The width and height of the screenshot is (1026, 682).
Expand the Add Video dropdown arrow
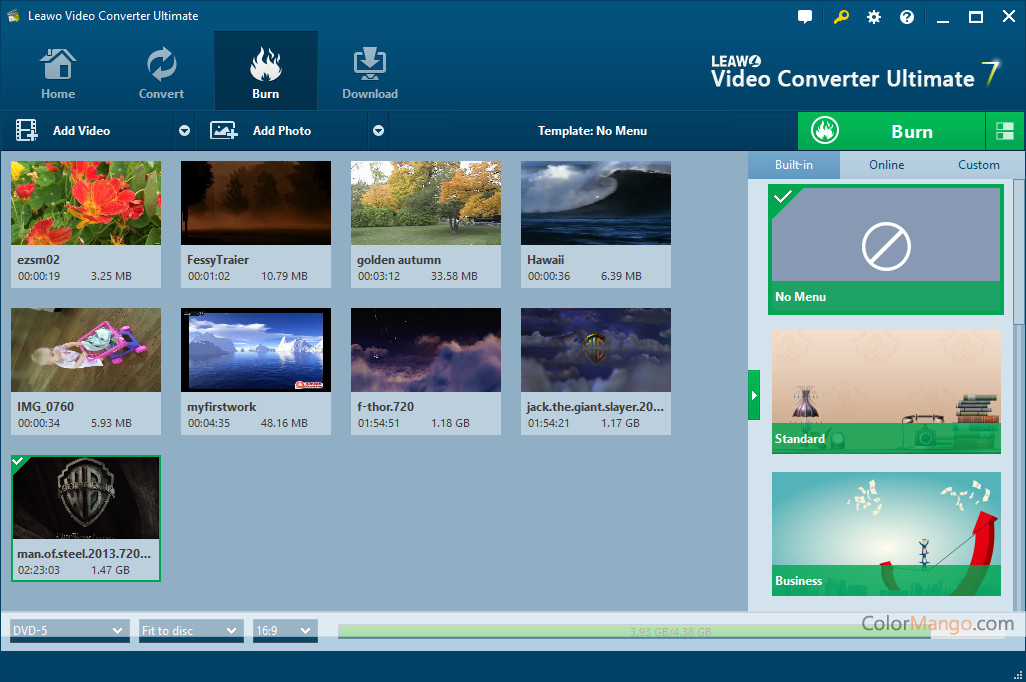point(185,130)
